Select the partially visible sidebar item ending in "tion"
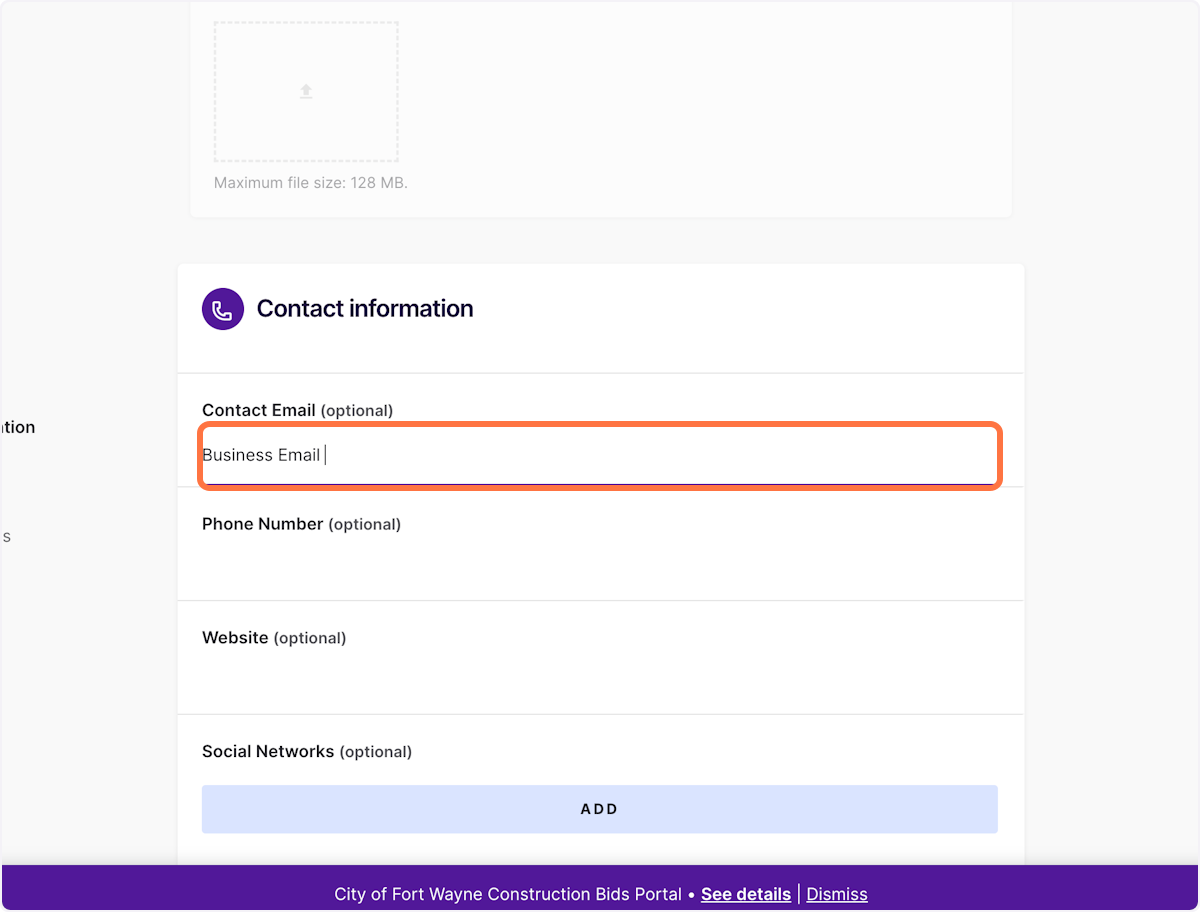This screenshot has height=912, width=1200. [17, 427]
